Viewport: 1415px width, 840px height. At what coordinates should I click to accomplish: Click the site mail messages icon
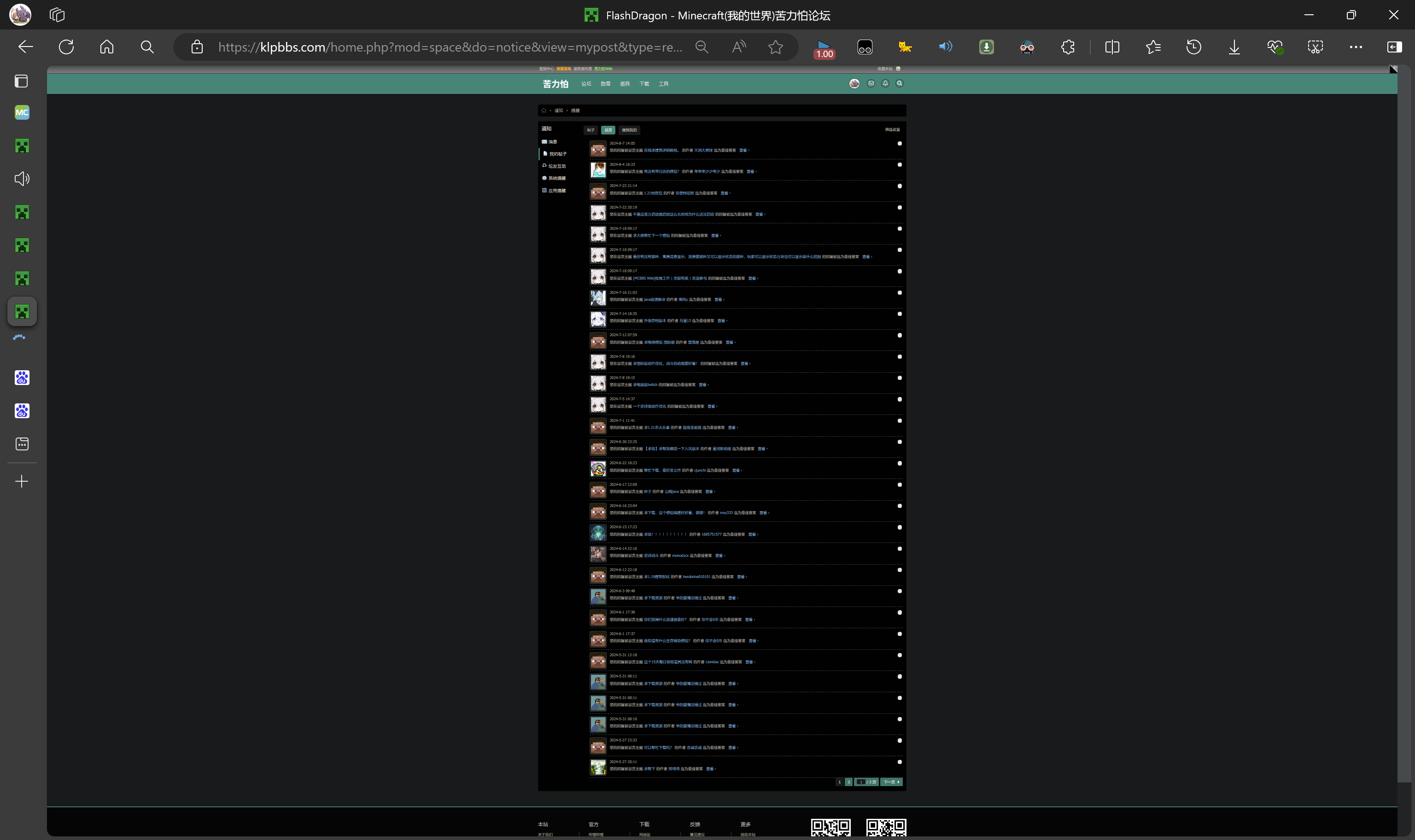pos(871,83)
